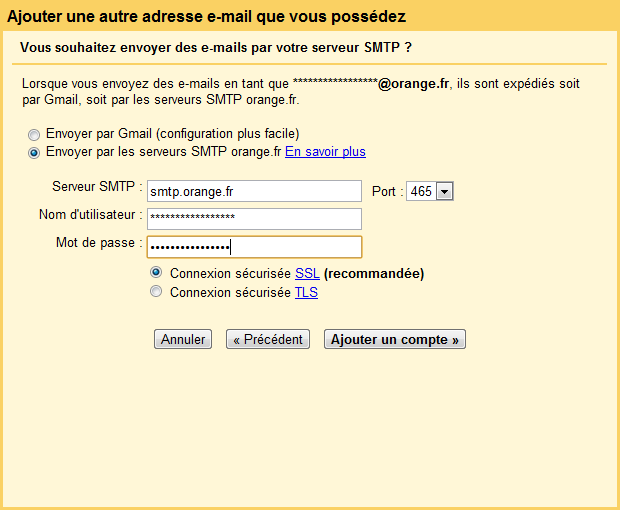Click the Nom d'utilisateur input field
620x510 pixels.
click(x=254, y=219)
